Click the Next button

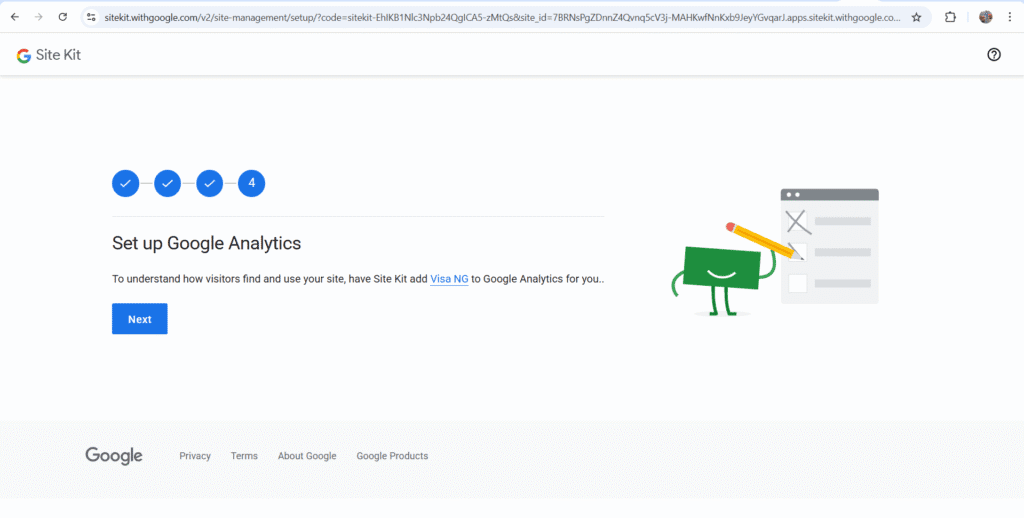click(x=140, y=319)
